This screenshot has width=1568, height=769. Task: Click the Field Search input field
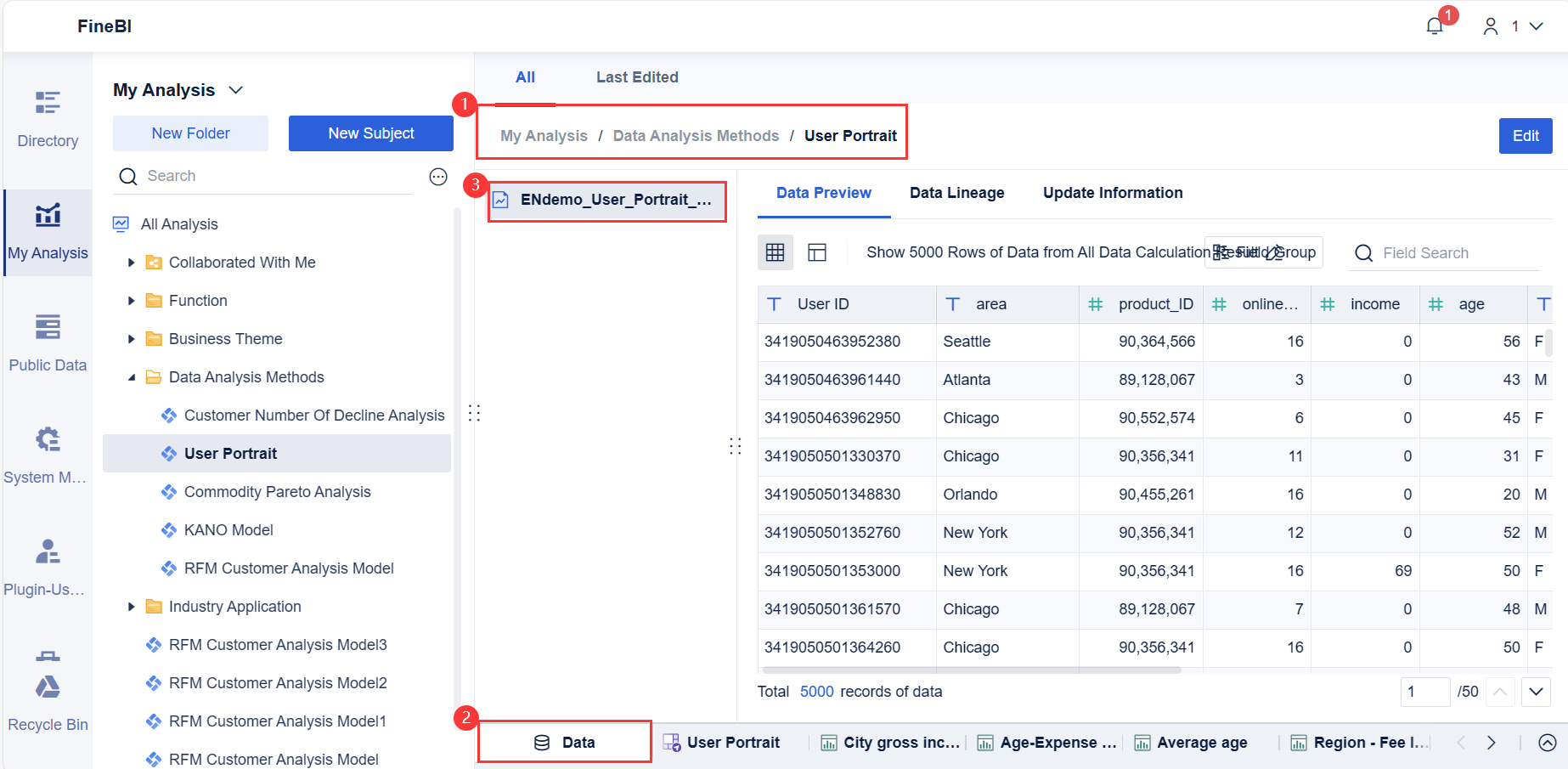(1444, 252)
